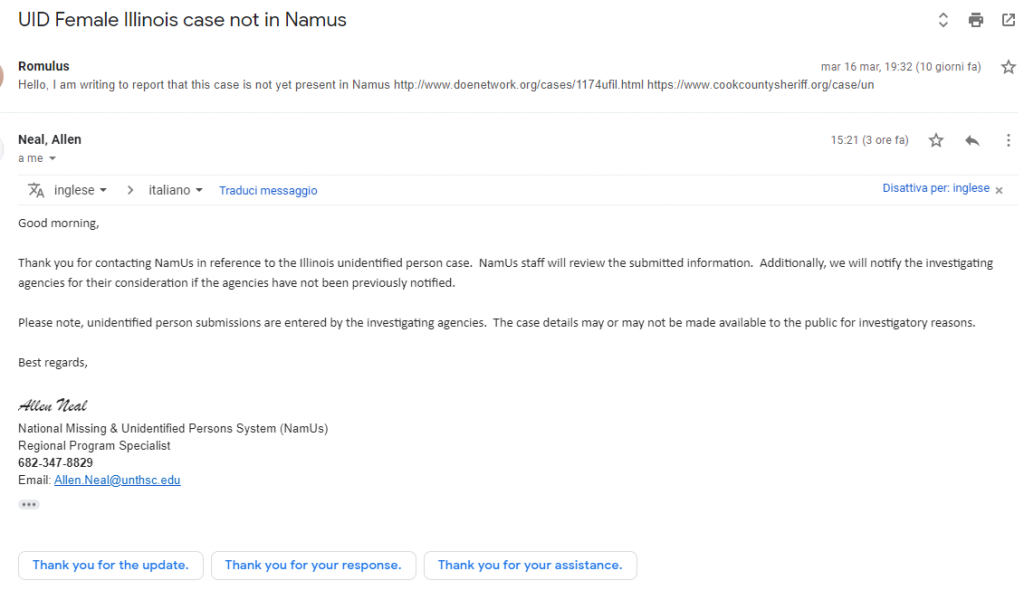This screenshot has width=1024, height=590.
Task: Close the translation bar
Action: [999, 190]
